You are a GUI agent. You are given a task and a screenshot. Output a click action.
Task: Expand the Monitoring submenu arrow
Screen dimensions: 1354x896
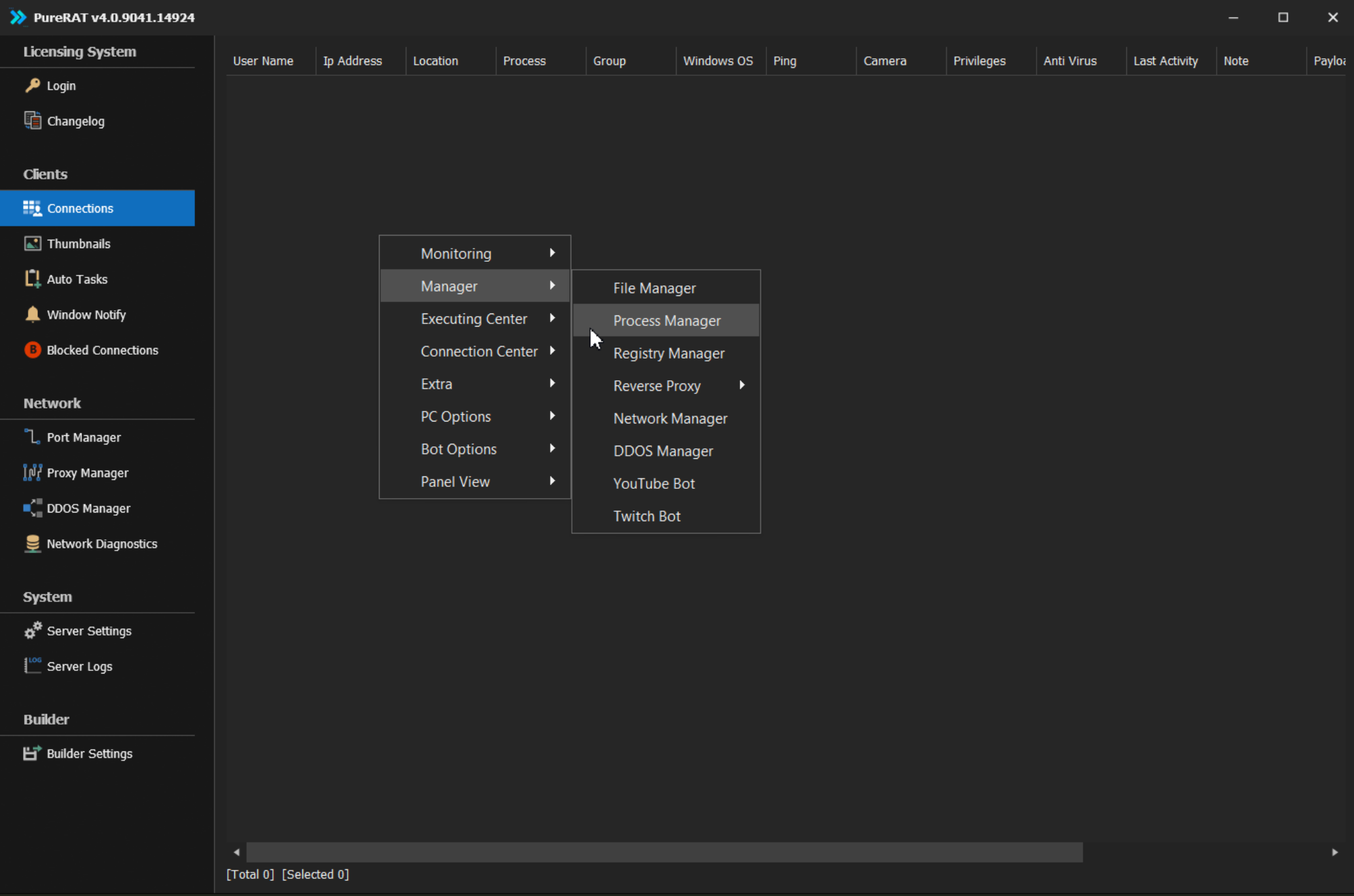(x=552, y=253)
